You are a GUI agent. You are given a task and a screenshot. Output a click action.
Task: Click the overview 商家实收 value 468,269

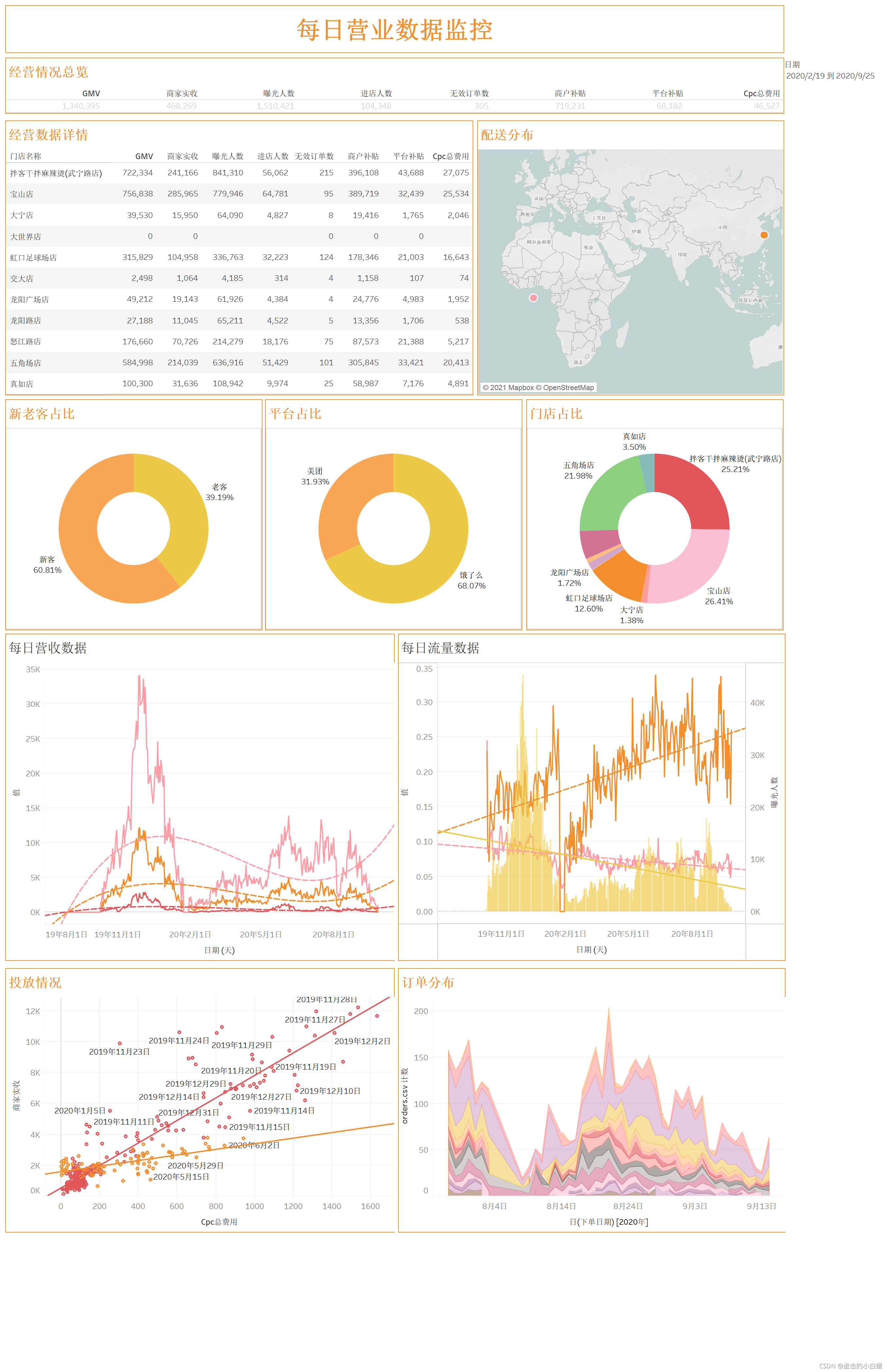click(x=181, y=106)
